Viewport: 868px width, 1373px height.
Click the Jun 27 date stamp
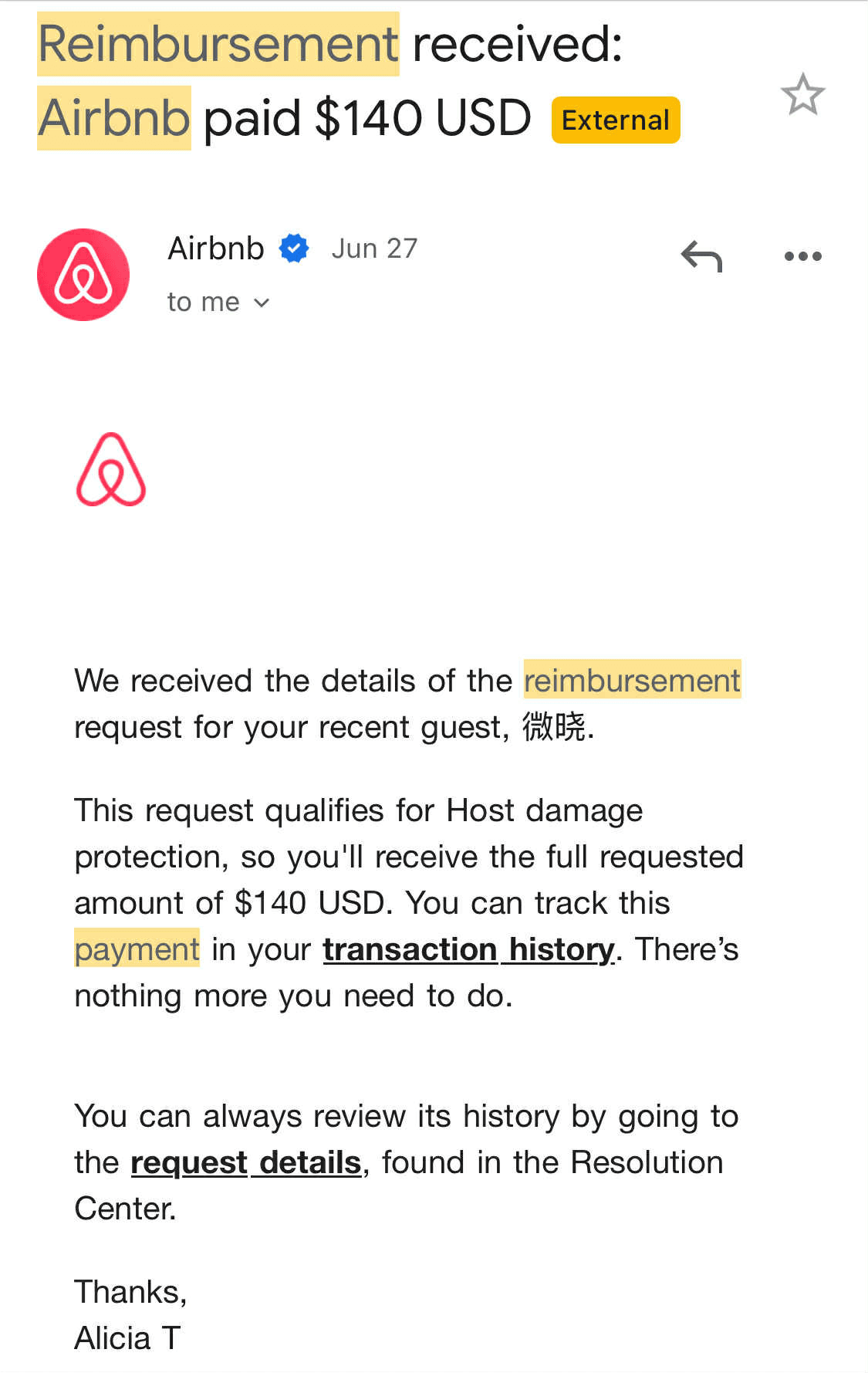tap(374, 249)
